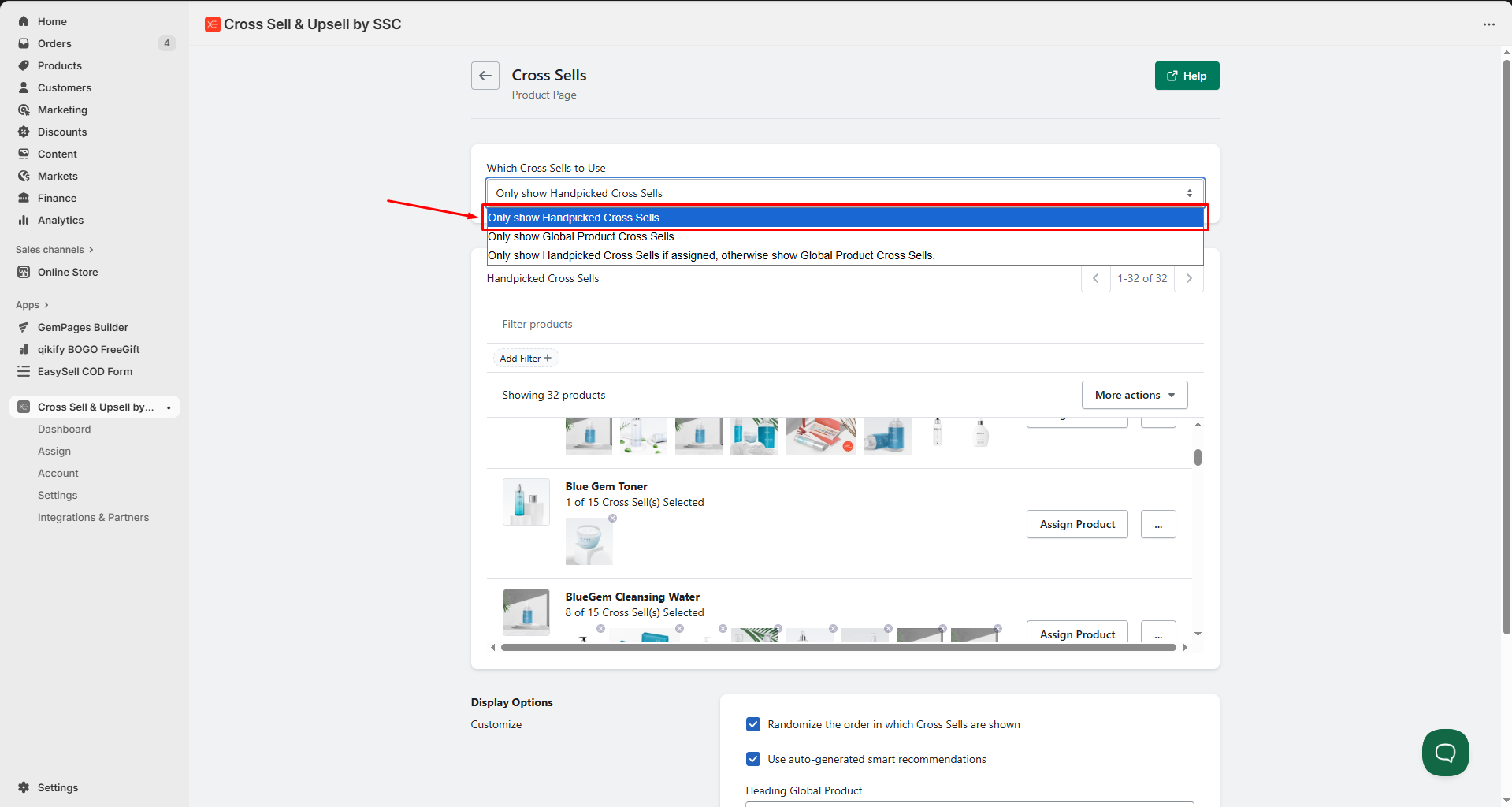1512x807 pixels.
Task: Click the Discounts sidebar icon
Action: [24, 132]
